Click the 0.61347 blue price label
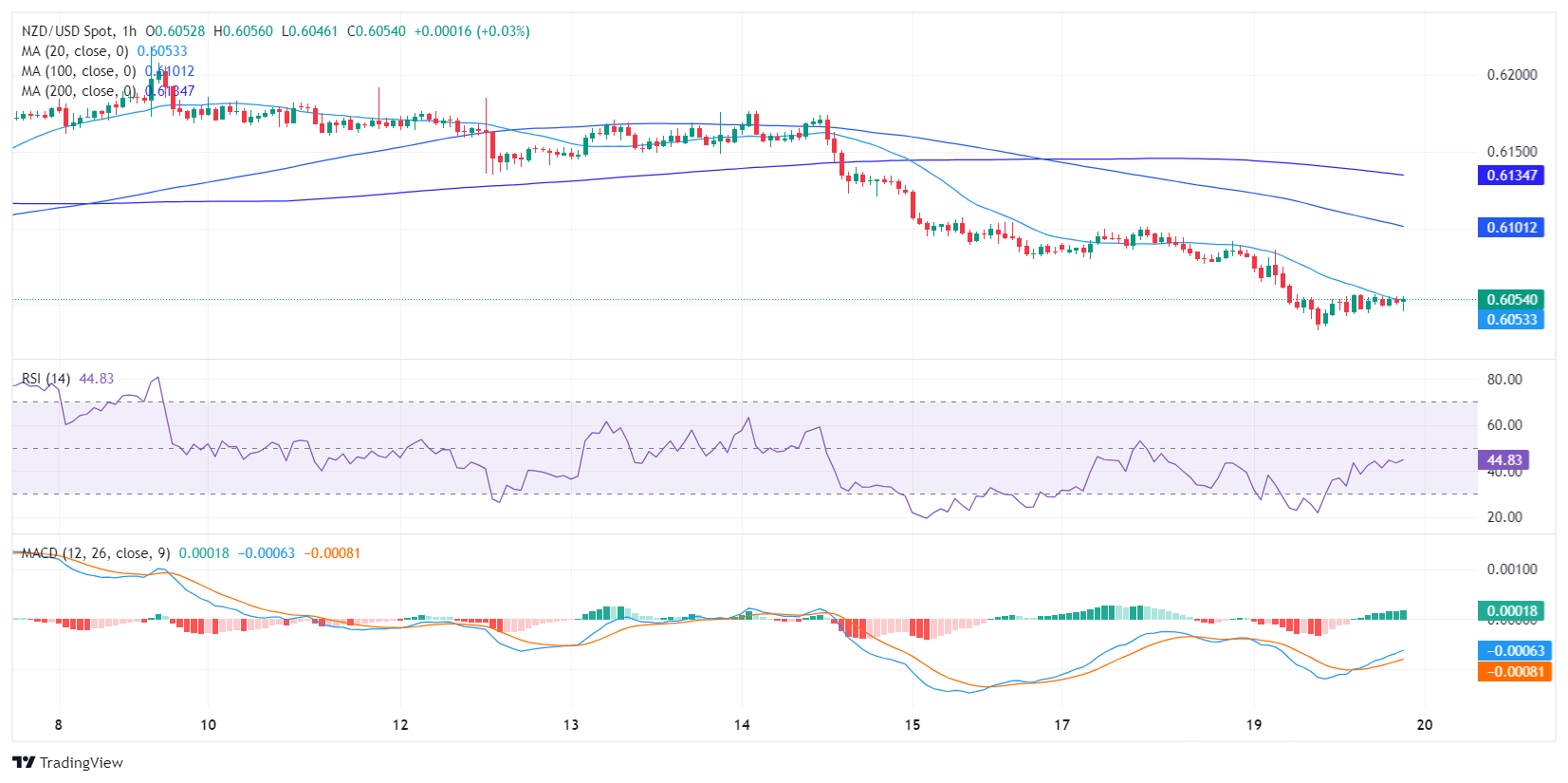This screenshot has width=1568, height=783. (1511, 176)
